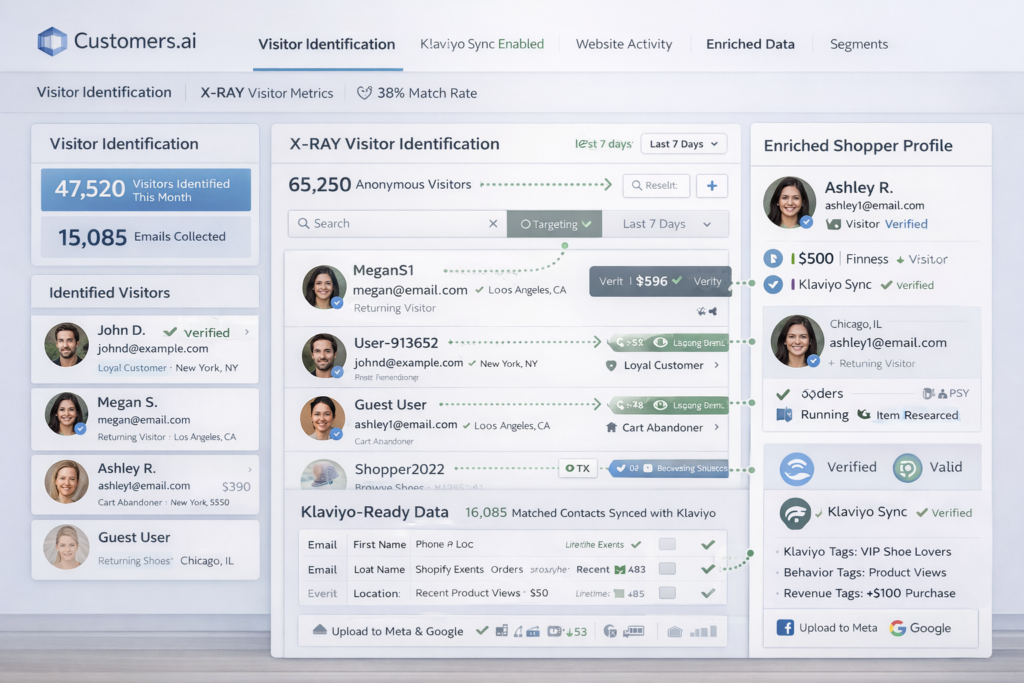Open the Last 7 Days dropdown at top
1024x683 pixels.
click(x=683, y=143)
